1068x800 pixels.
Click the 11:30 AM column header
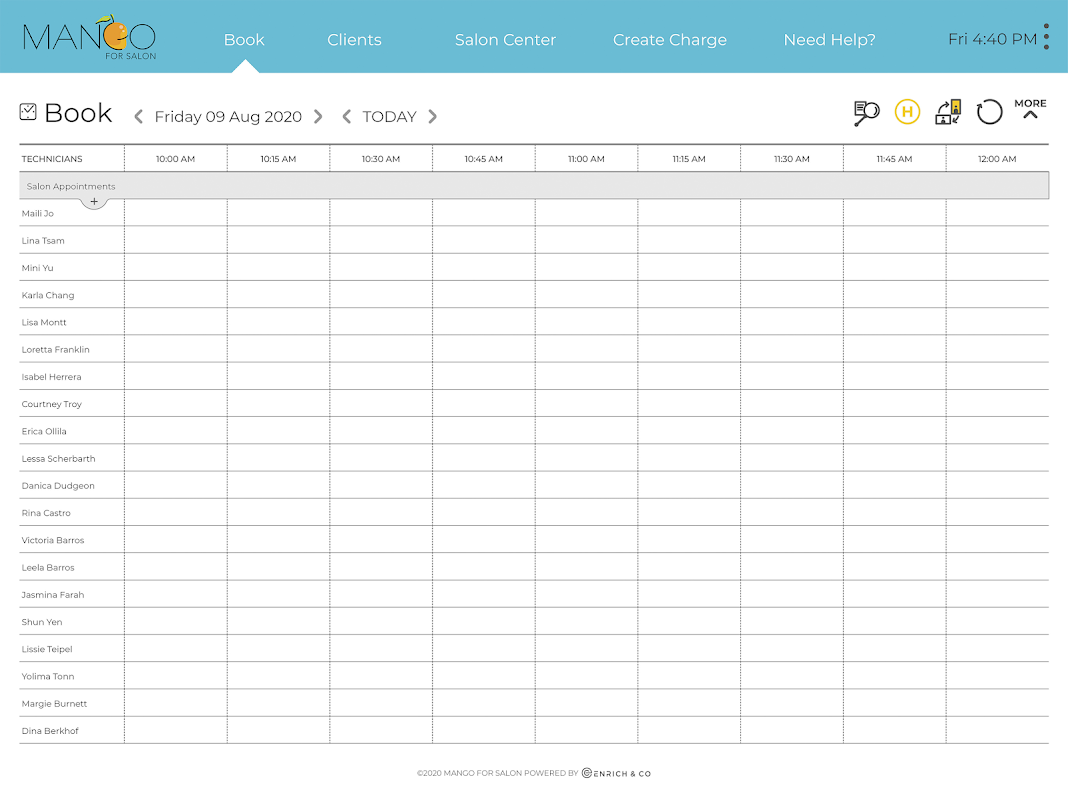point(792,159)
